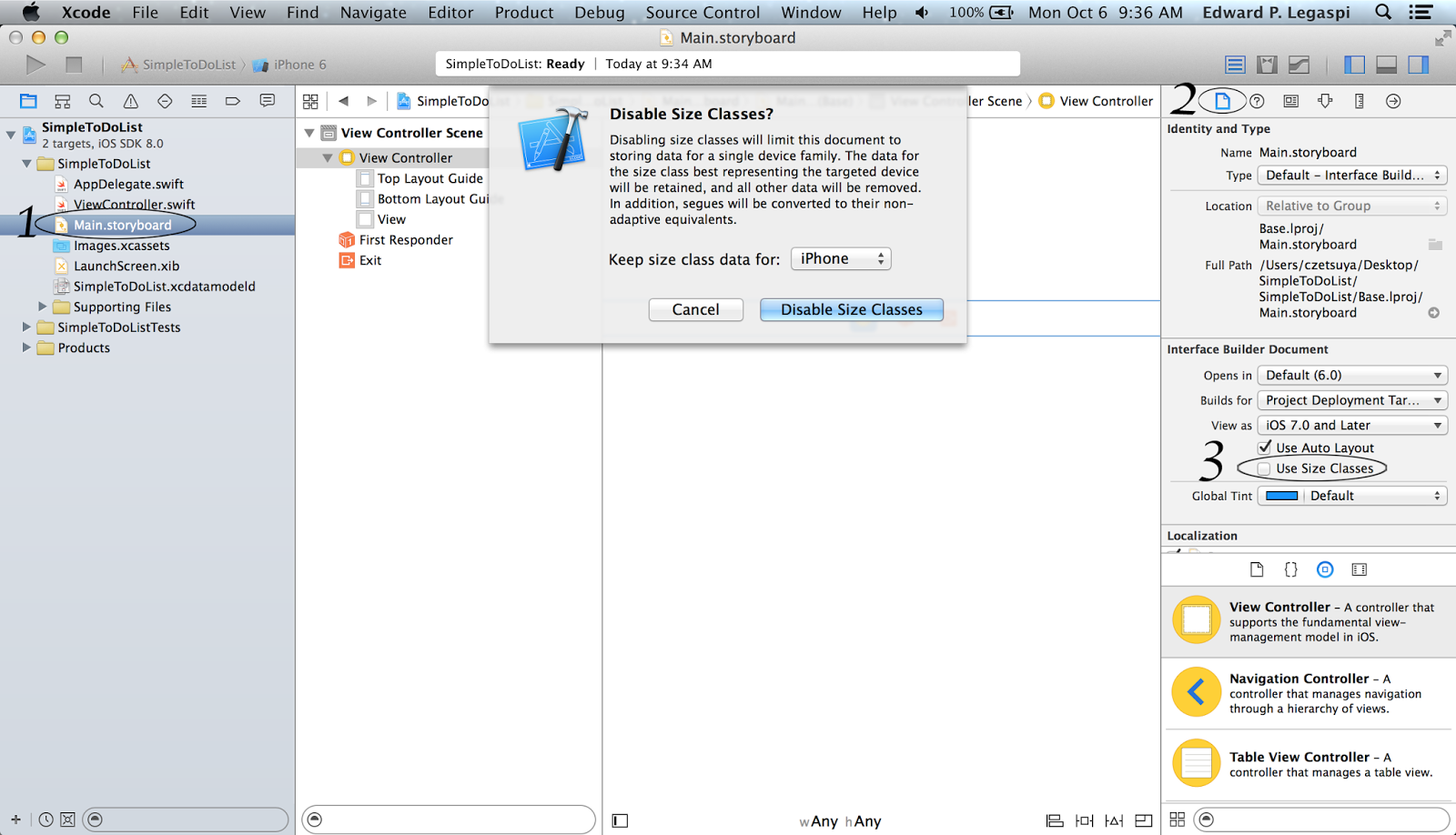Show the Object library
This screenshot has height=835, width=1456.
point(1325,569)
